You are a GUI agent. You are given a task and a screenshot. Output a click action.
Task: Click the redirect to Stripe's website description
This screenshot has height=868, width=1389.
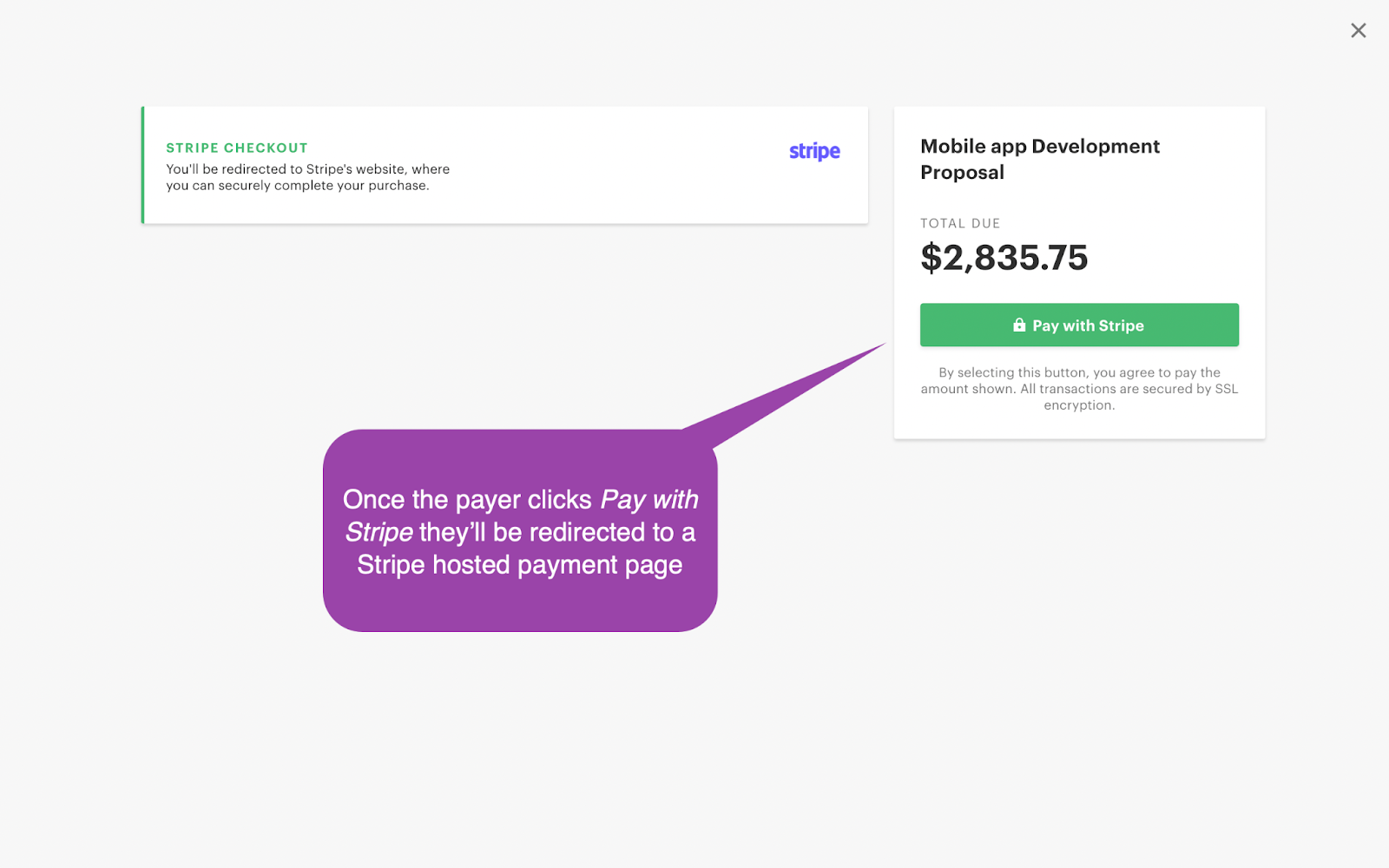[x=308, y=177]
